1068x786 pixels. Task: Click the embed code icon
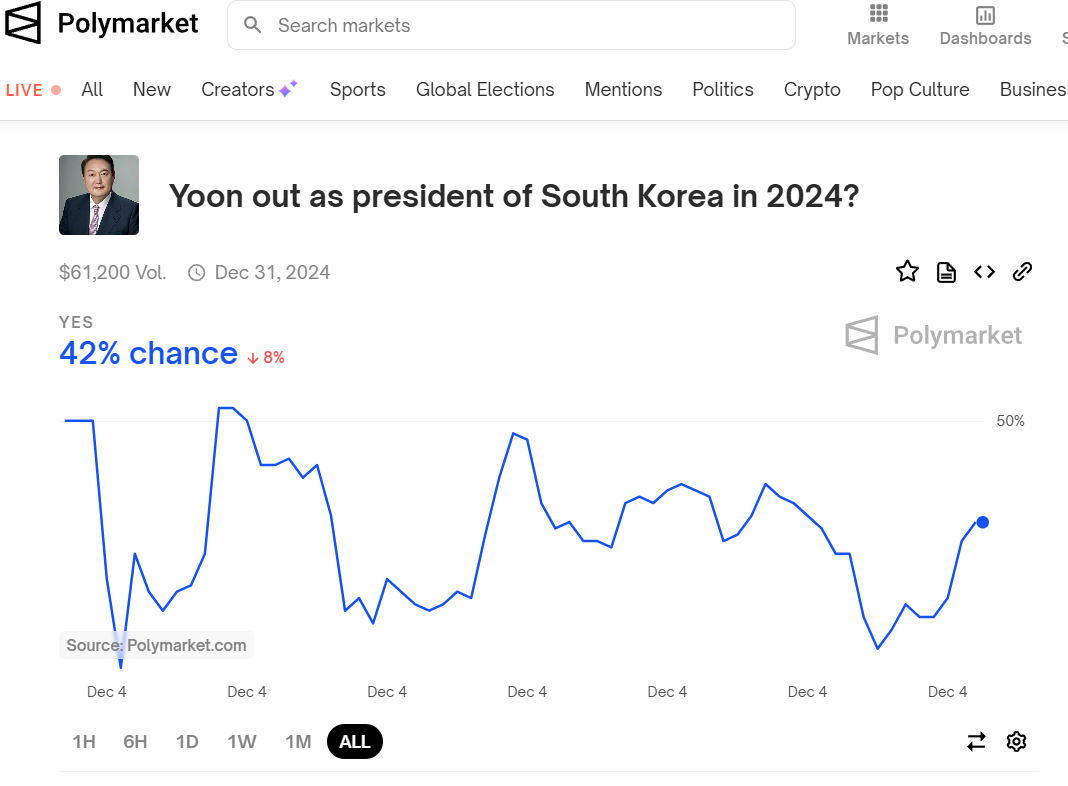(984, 271)
